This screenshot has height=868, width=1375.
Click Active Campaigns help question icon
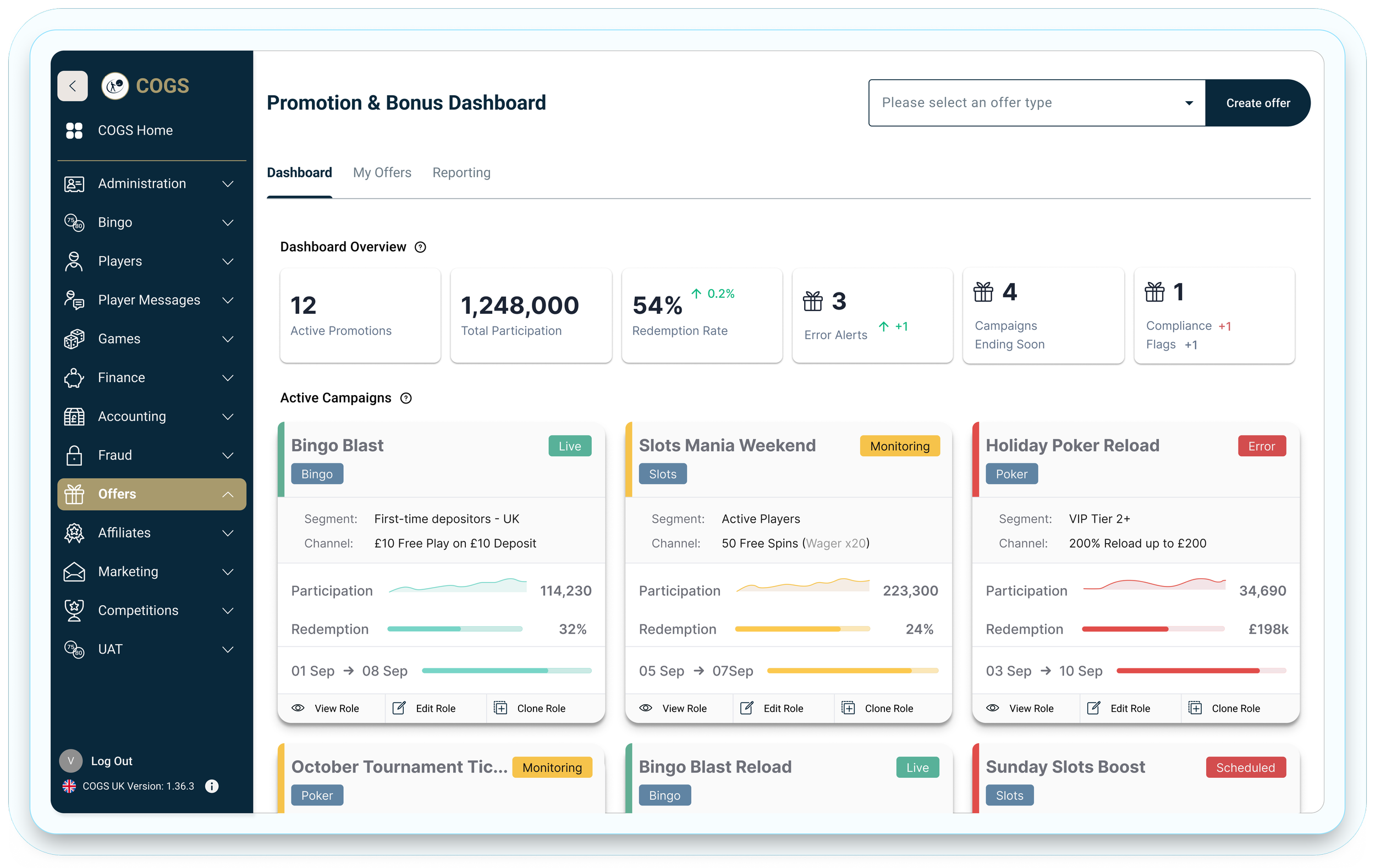click(x=406, y=399)
